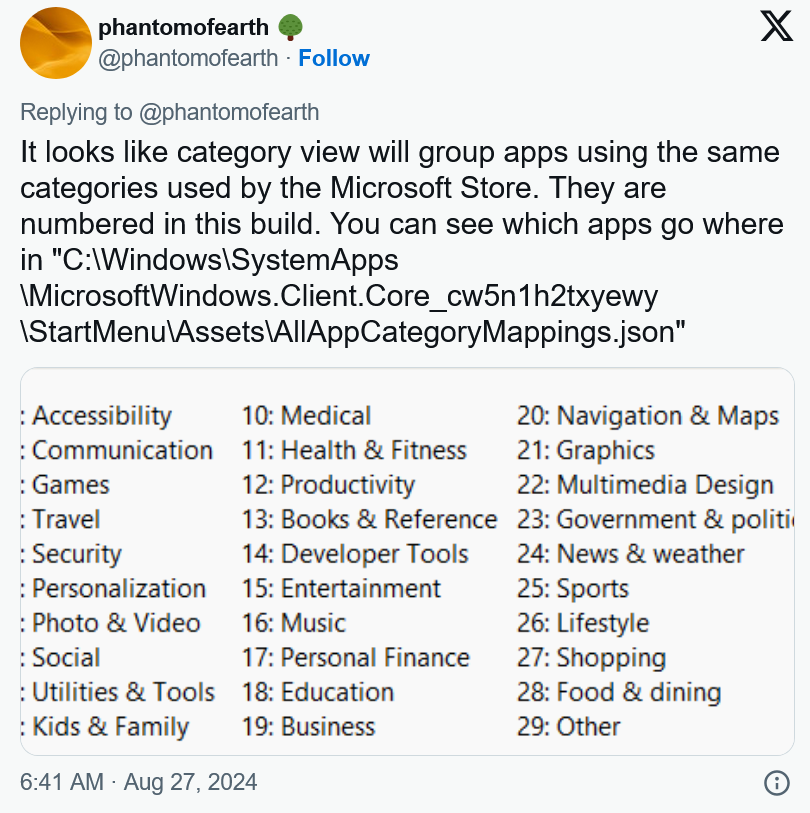The width and height of the screenshot is (810, 813).
Task: Open the X logo link
Action: click(x=776, y=26)
